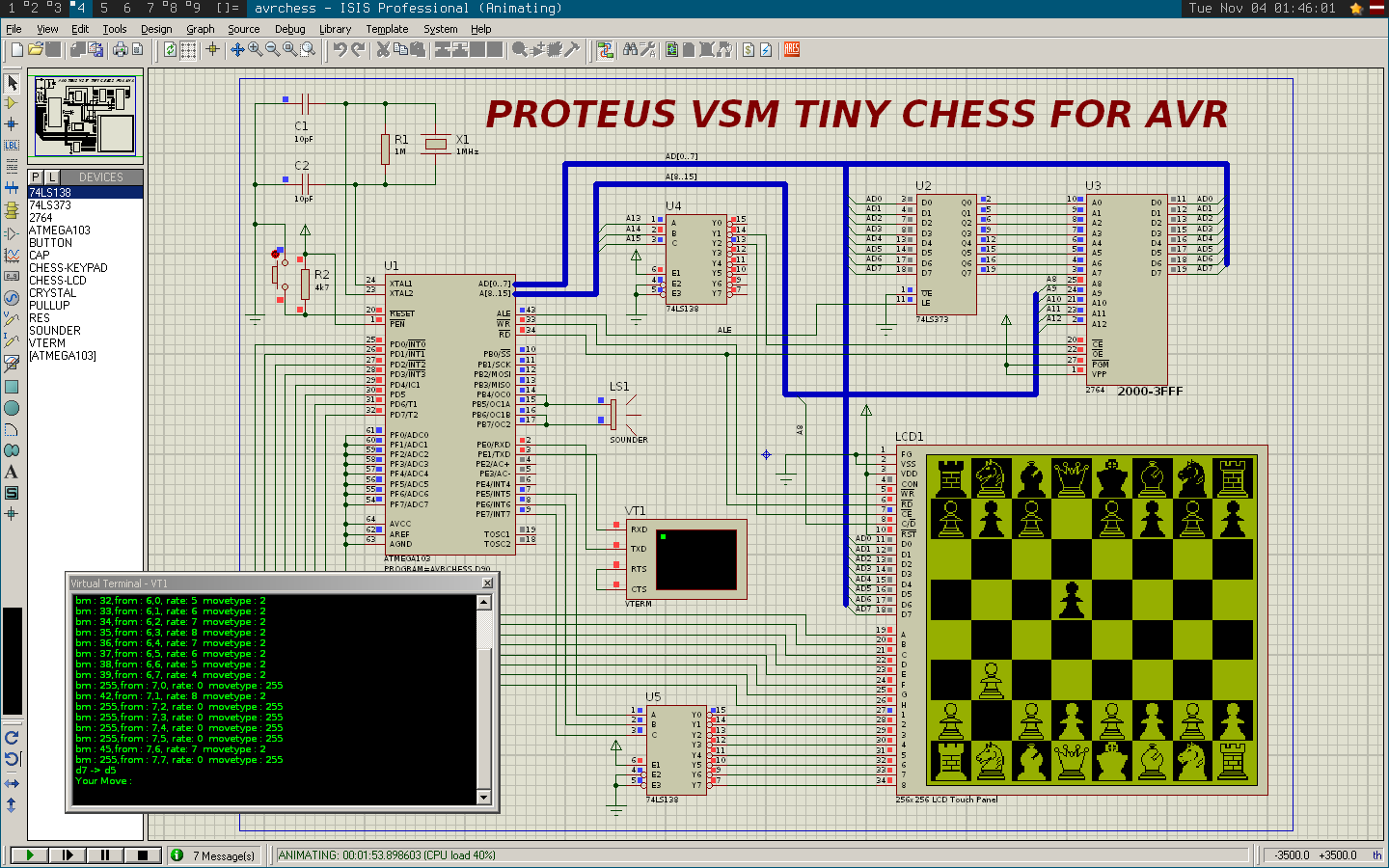
Task: Open the Template menu
Action: pos(387,29)
